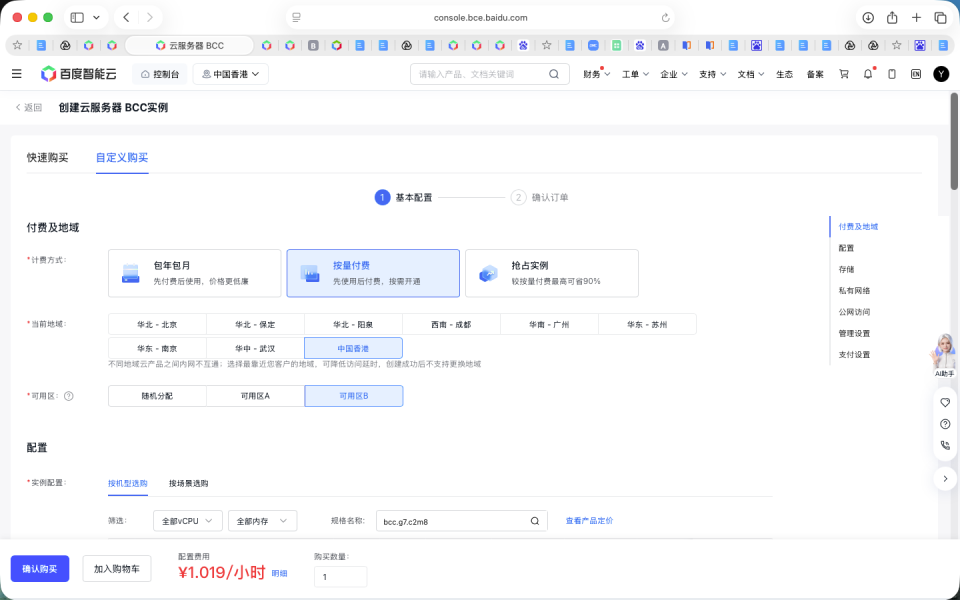This screenshot has width=960, height=600.
Task: Click the first favorites star in the tab bar
Action: (x=18, y=45)
